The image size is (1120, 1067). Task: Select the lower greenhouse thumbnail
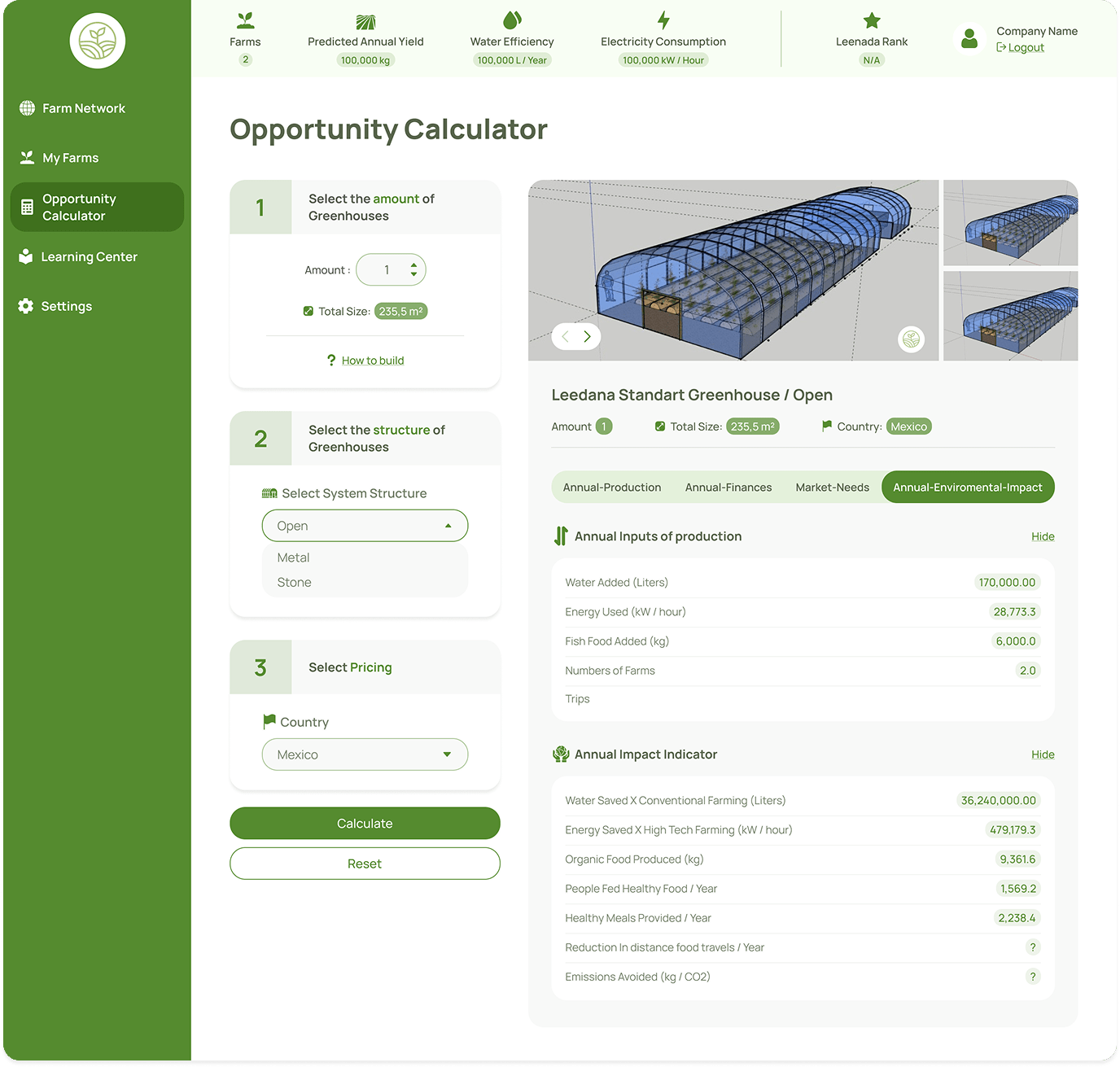(x=1010, y=316)
